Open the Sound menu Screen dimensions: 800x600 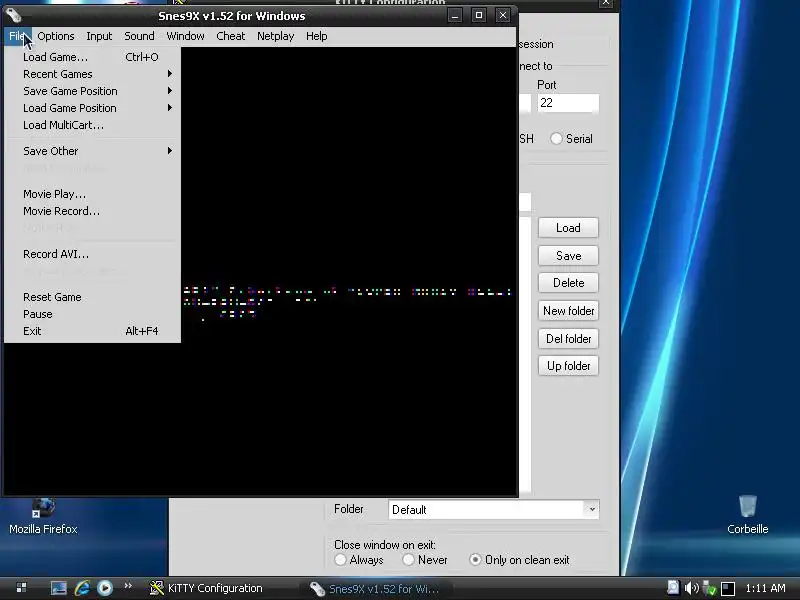pyautogui.click(x=139, y=36)
